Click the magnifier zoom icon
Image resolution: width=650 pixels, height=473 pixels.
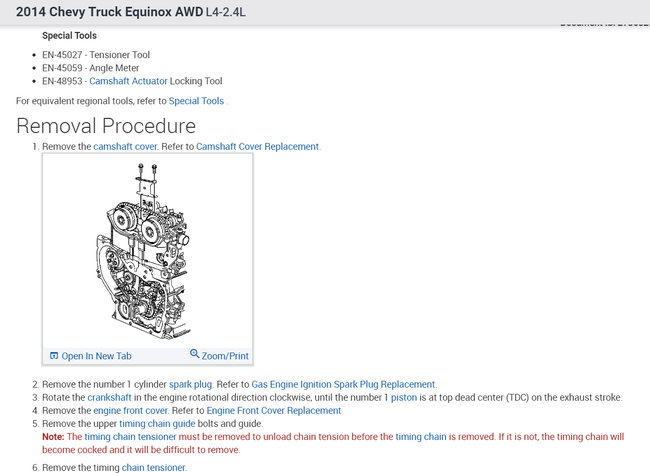[194, 354]
